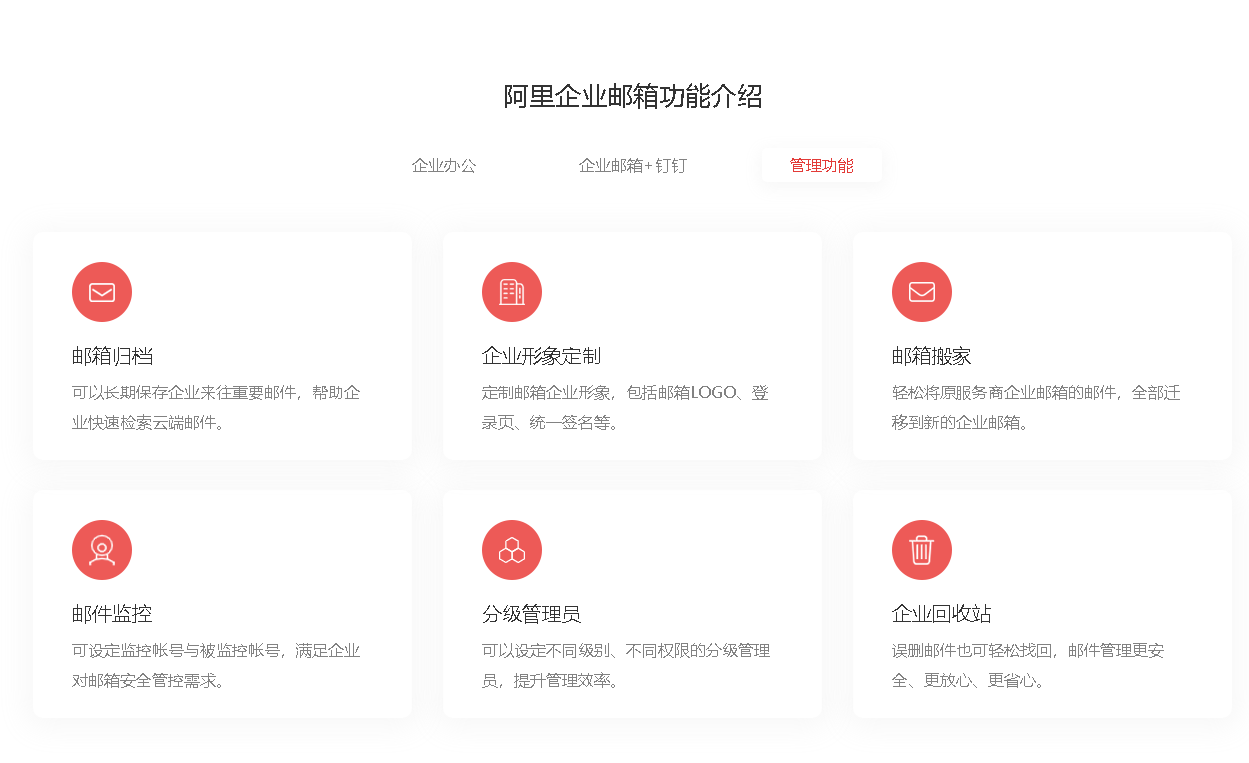Click the 企业形象定制 building icon
This screenshot has height=763, width=1249.
(x=511, y=292)
